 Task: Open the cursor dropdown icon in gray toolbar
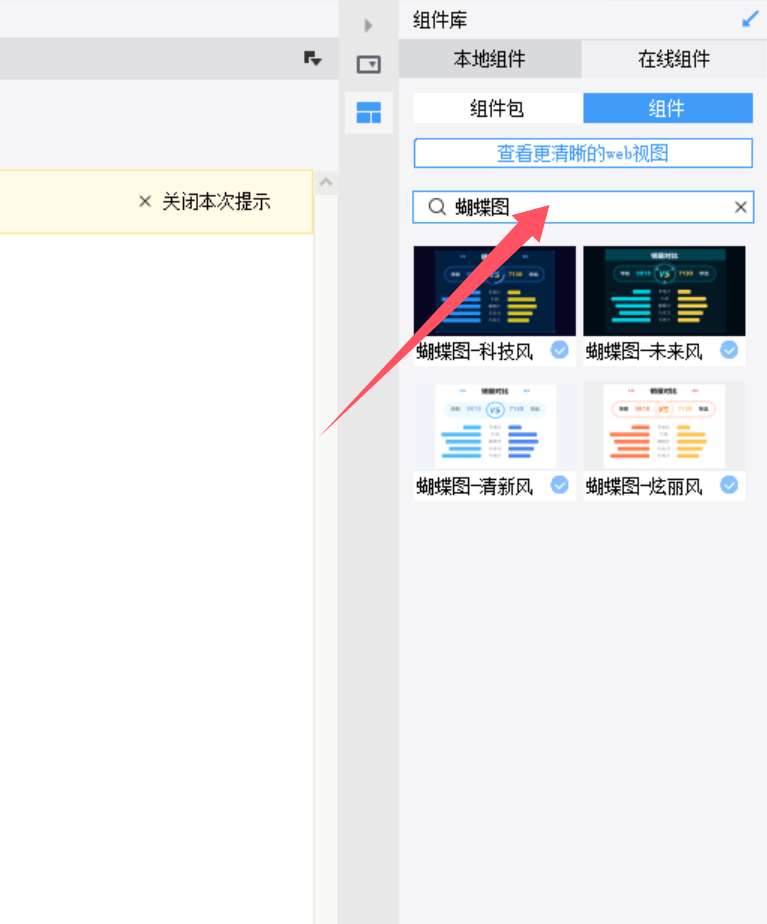tap(312, 58)
